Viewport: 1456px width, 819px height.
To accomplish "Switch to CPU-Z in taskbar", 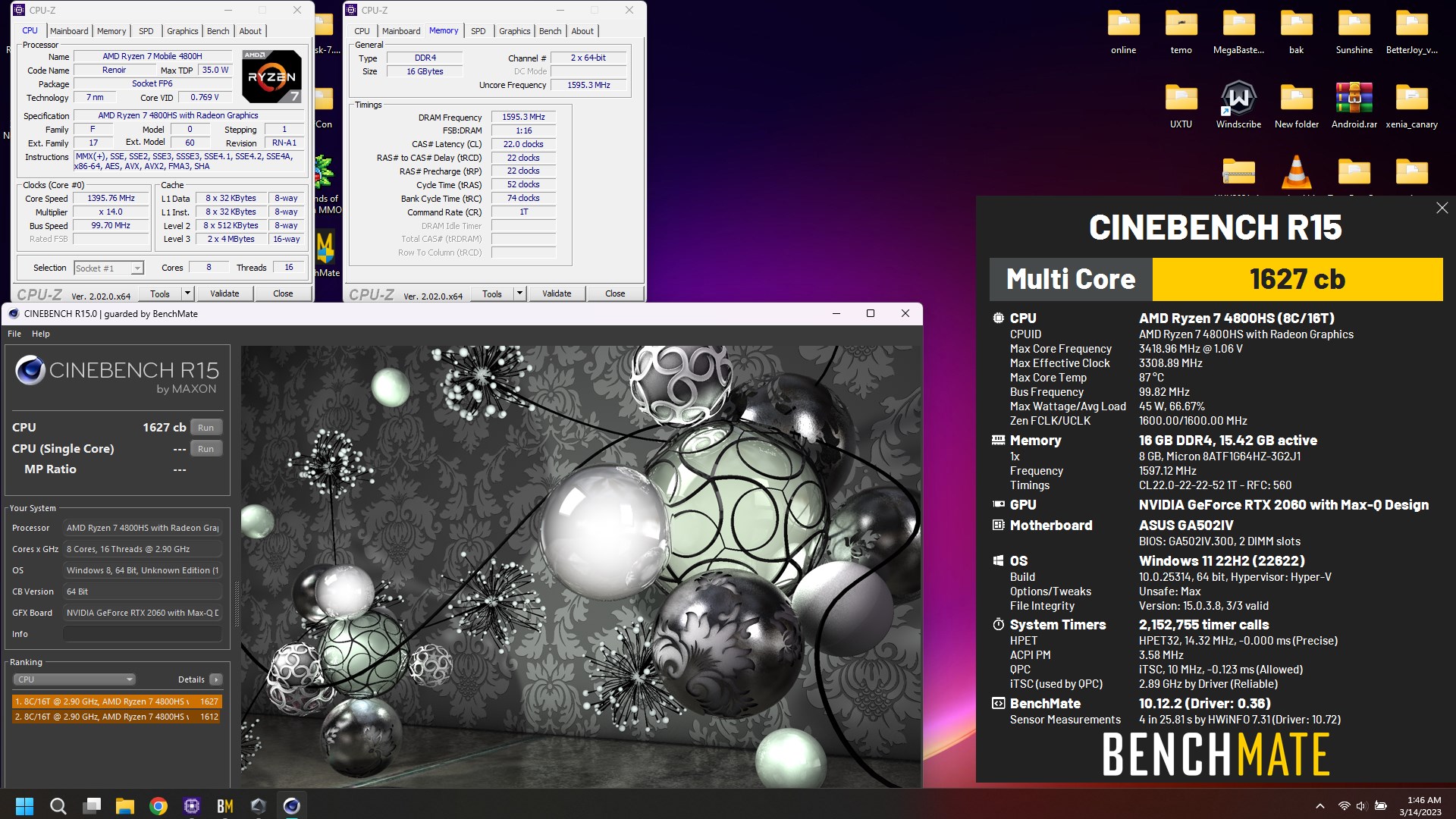I will [192, 805].
